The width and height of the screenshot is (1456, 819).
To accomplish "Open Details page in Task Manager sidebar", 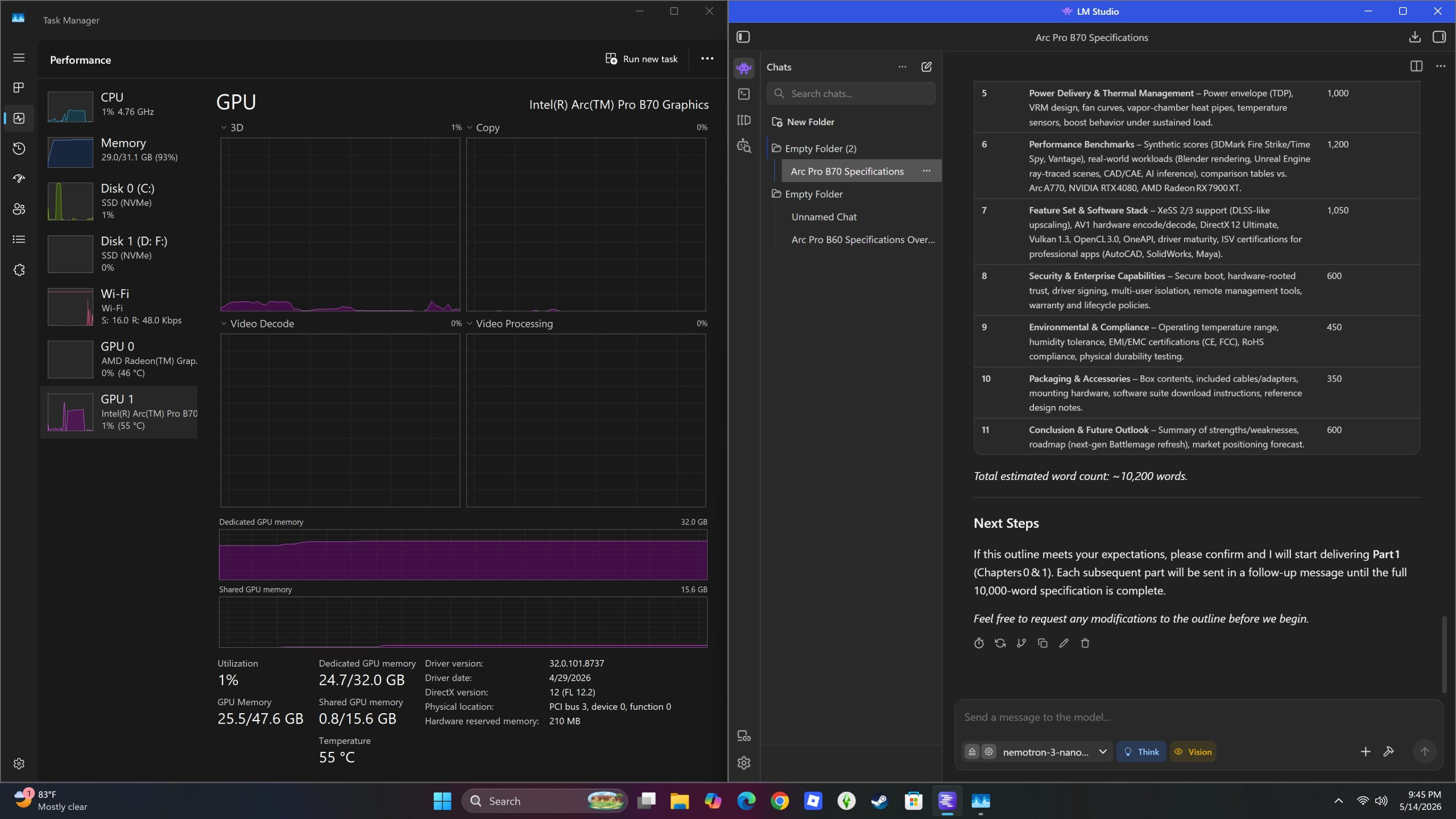I will pos(19,239).
